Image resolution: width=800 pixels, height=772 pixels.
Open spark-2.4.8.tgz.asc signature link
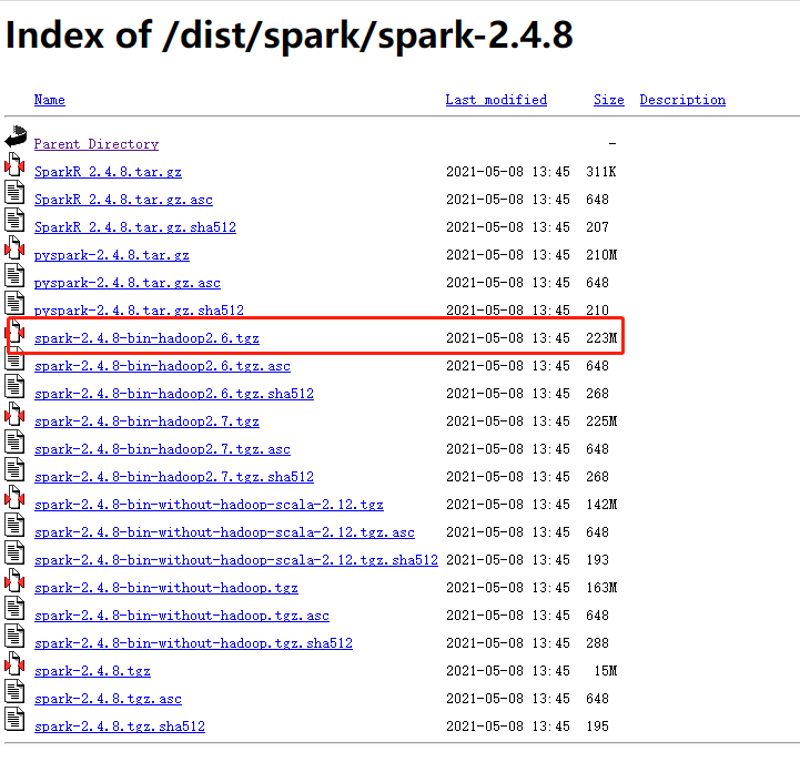point(108,699)
